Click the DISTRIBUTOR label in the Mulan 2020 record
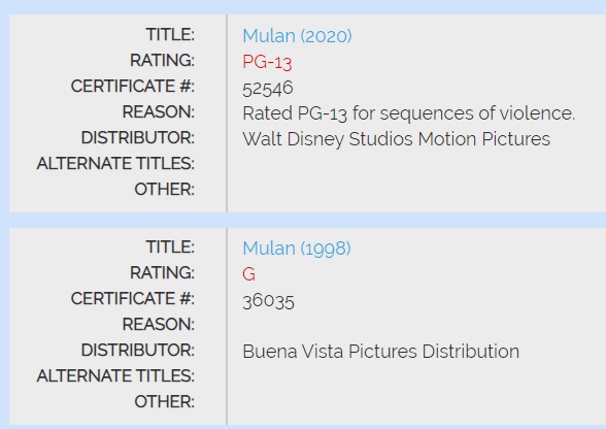Viewport: 606px width, 429px height. click(x=138, y=138)
